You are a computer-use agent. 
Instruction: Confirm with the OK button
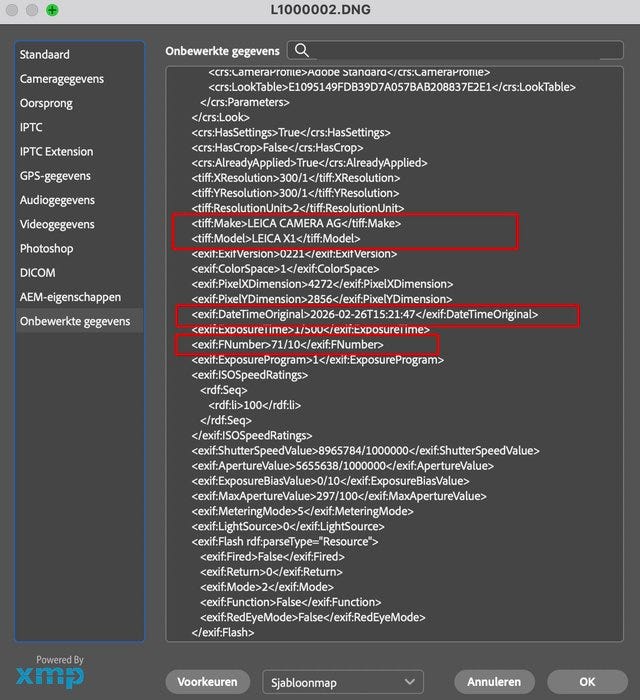[x=586, y=682]
